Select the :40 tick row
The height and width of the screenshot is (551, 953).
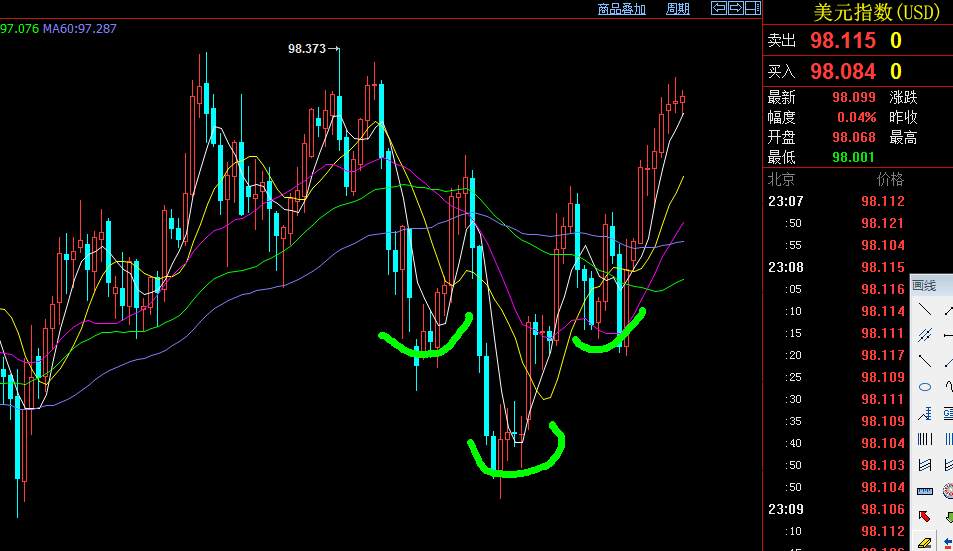[836, 443]
